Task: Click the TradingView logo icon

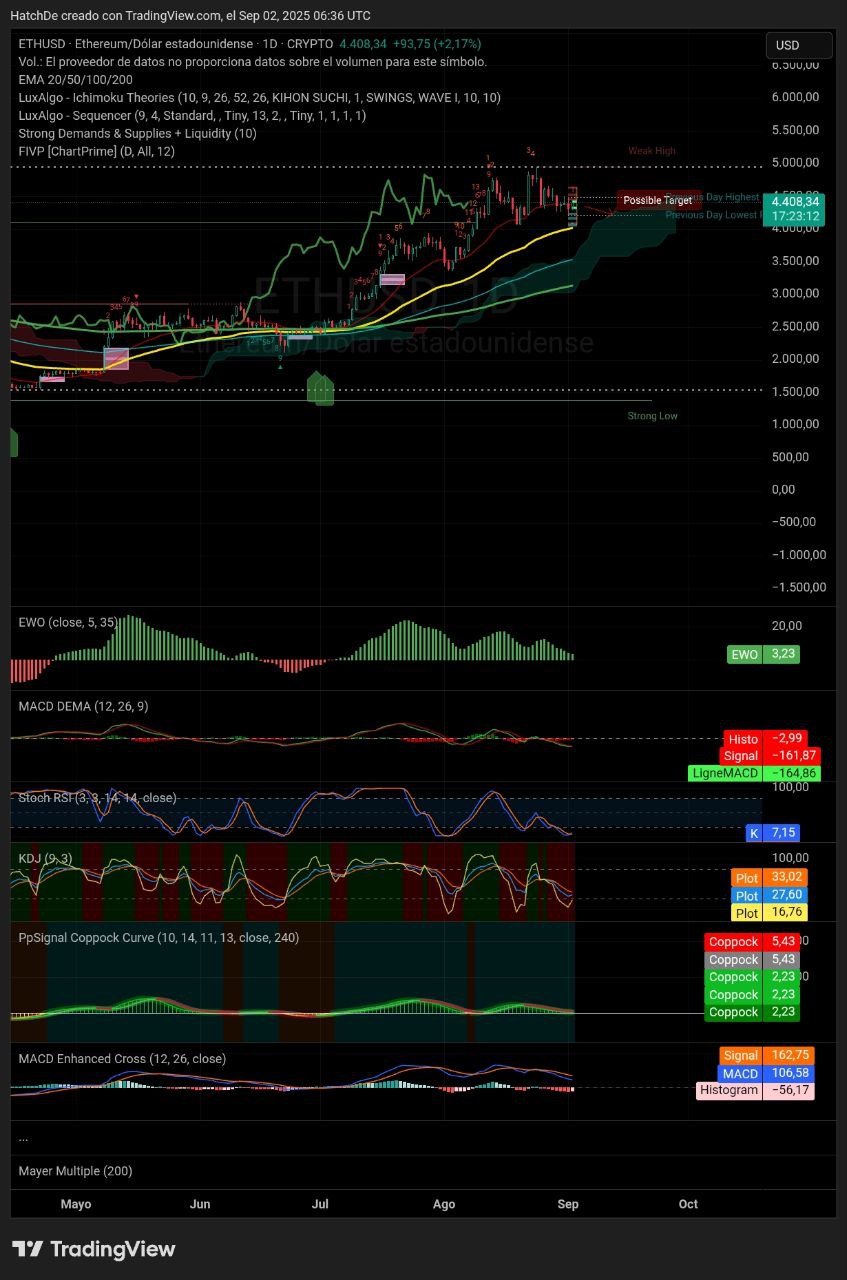Action: (28, 1249)
